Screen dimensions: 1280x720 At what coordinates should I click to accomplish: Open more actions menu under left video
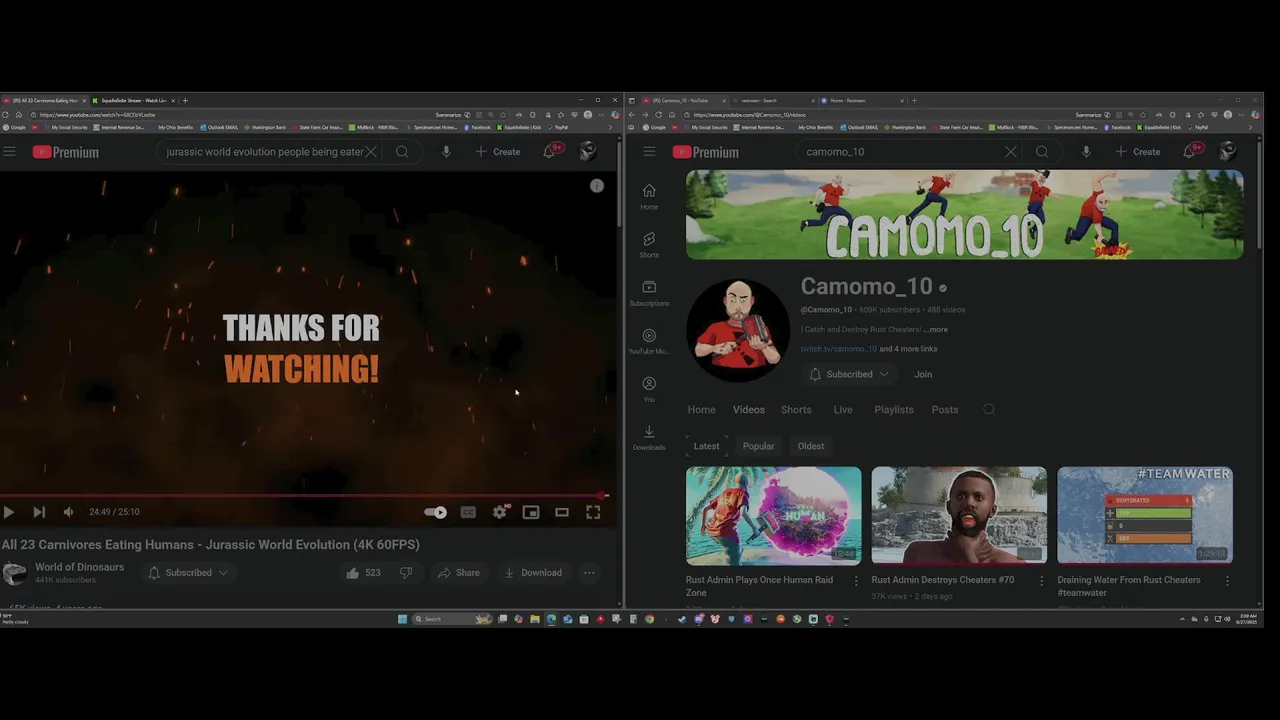(589, 573)
